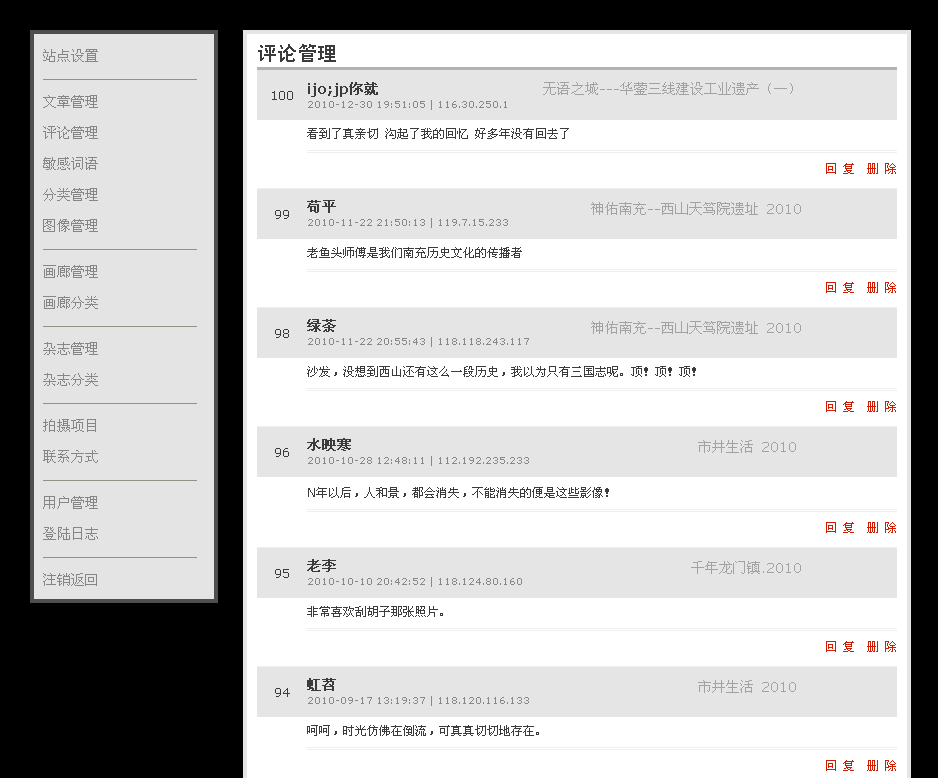The width and height of the screenshot is (938, 778).
Task: Open 用户管理 page
Action: tap(70, 503)
